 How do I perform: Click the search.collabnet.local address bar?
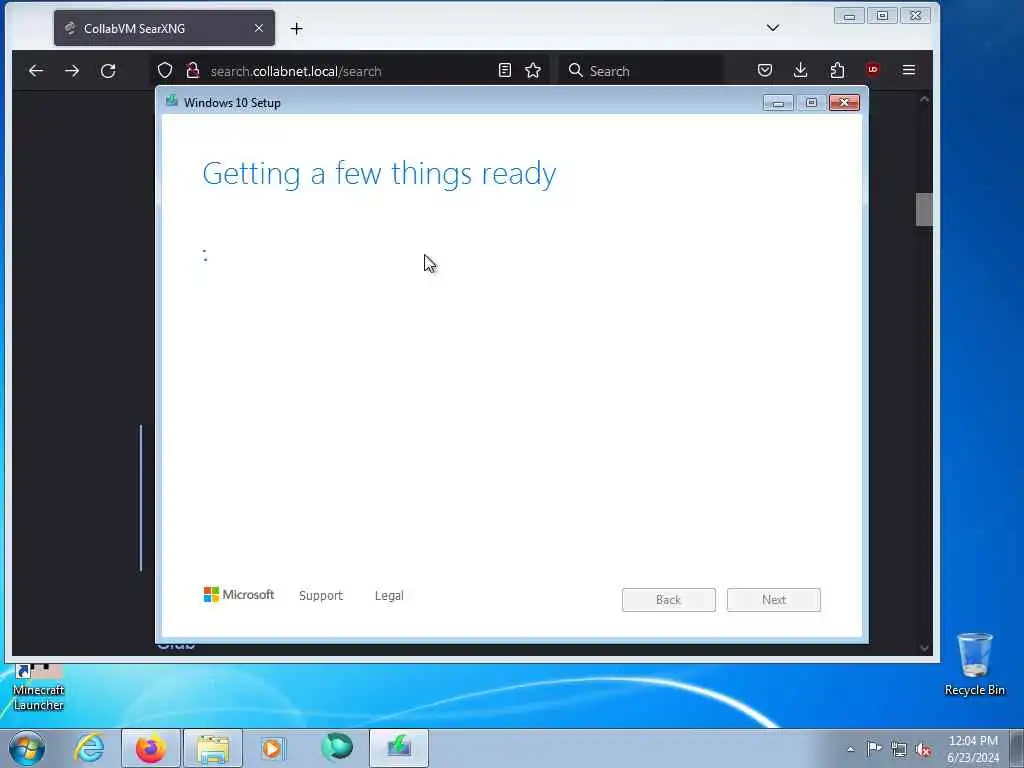point(349,71)
